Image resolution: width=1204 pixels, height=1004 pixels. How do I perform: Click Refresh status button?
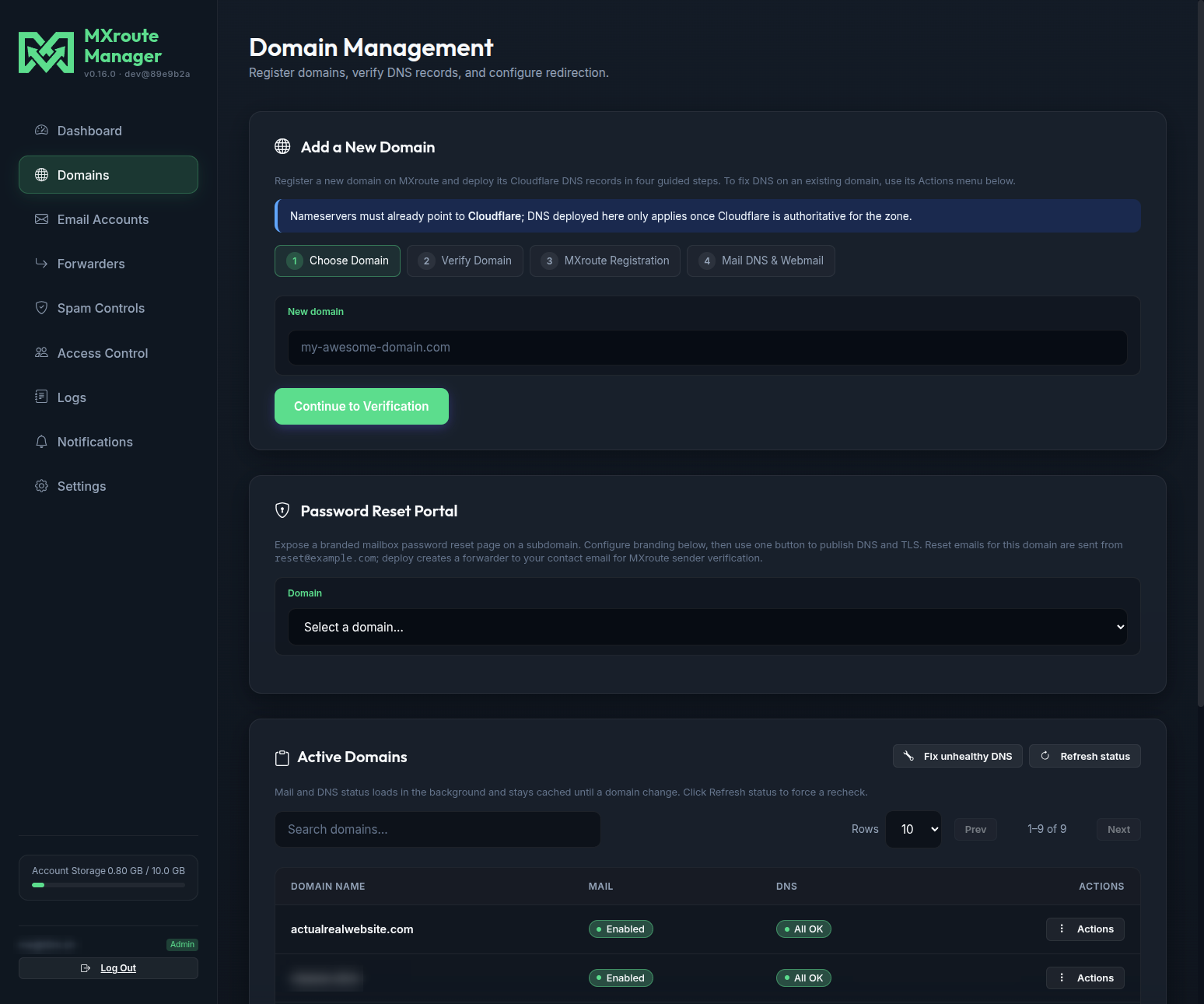[x=1085, y=756]
